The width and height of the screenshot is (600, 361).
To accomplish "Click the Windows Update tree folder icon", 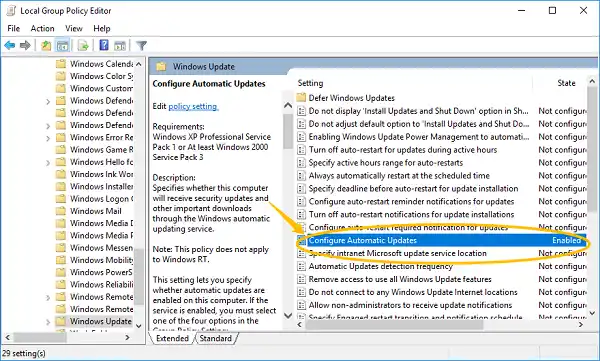I will pos(61,321).
